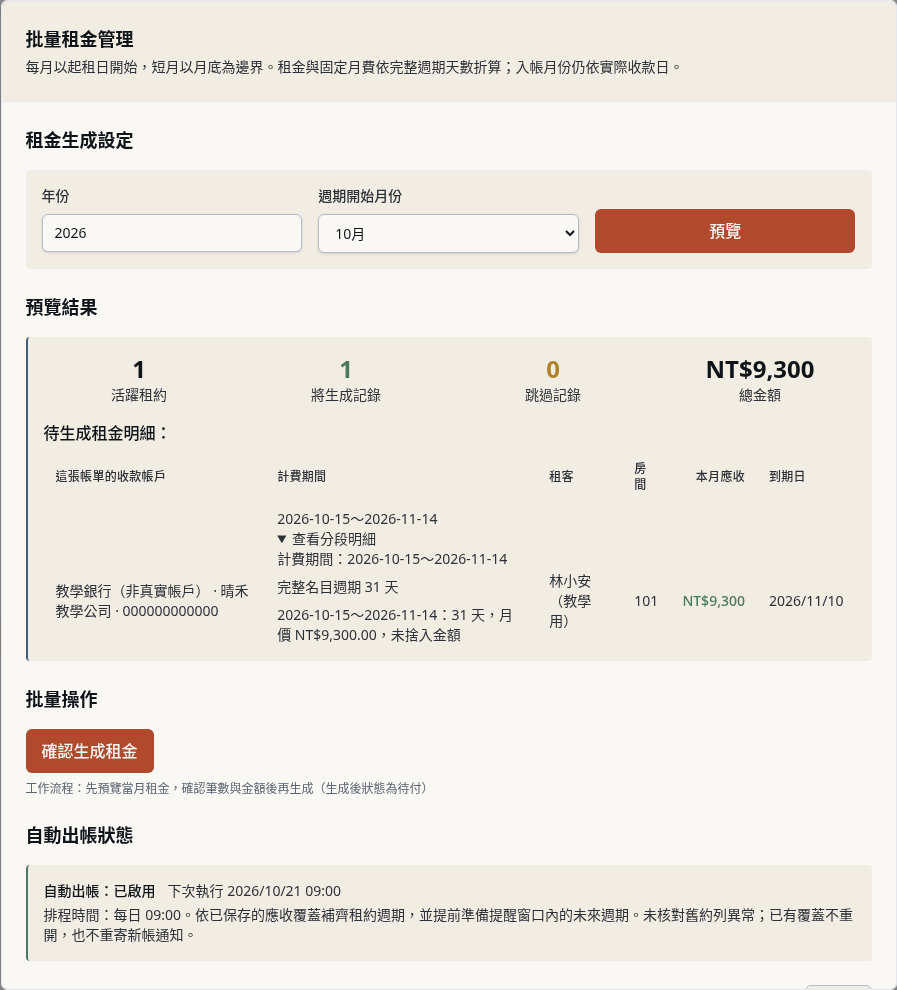Click the 租客 column header

coord(561,476)
